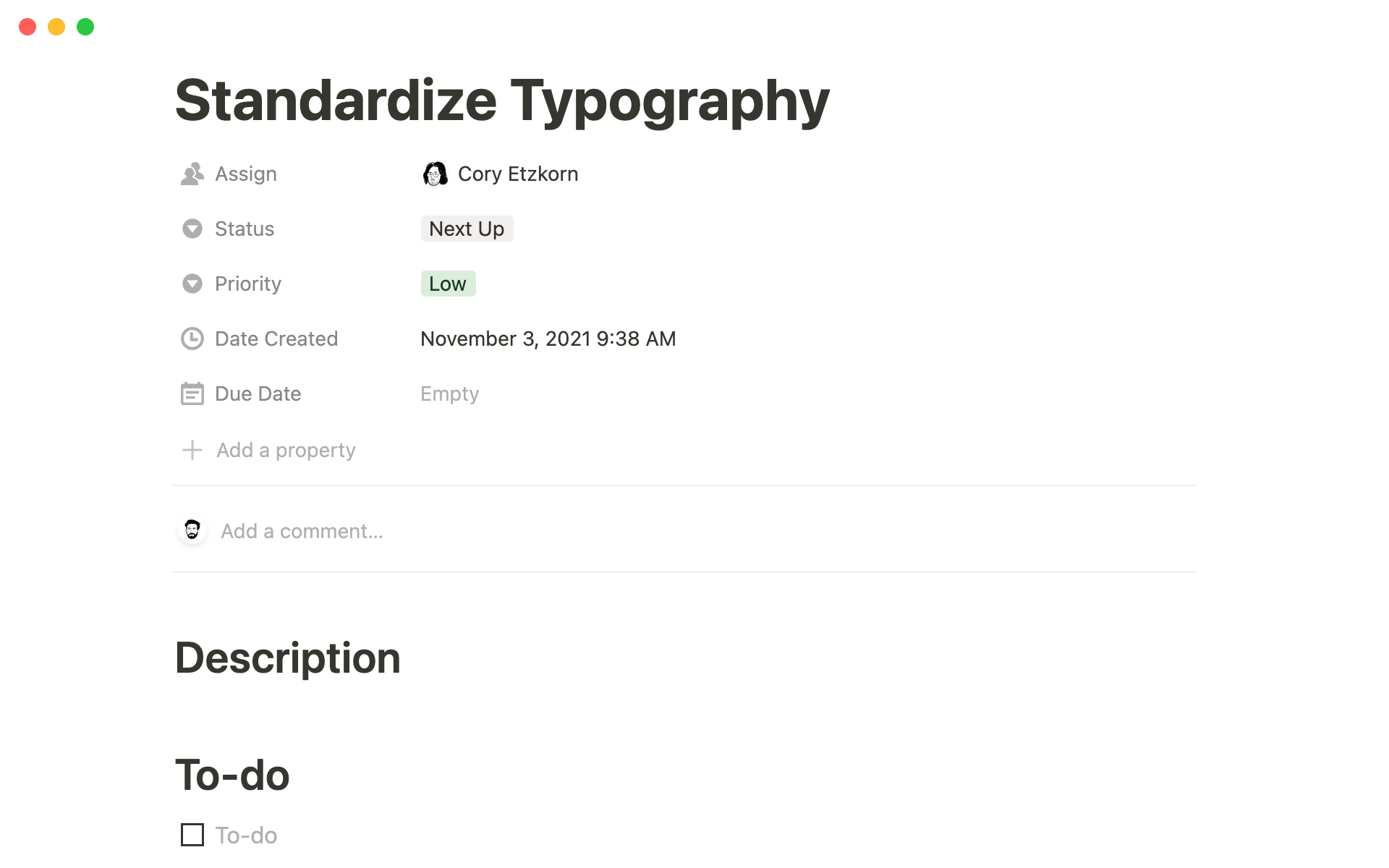Click the plus icon beside Add a property
The width and height of the screenshot is (1389, 868).
(192, 450)
